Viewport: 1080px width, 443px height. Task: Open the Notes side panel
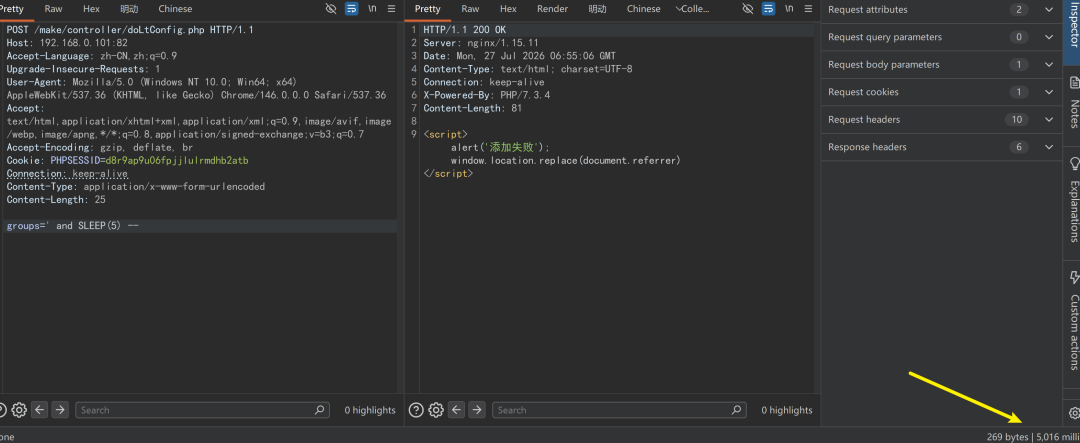[x=1072, y=102]
